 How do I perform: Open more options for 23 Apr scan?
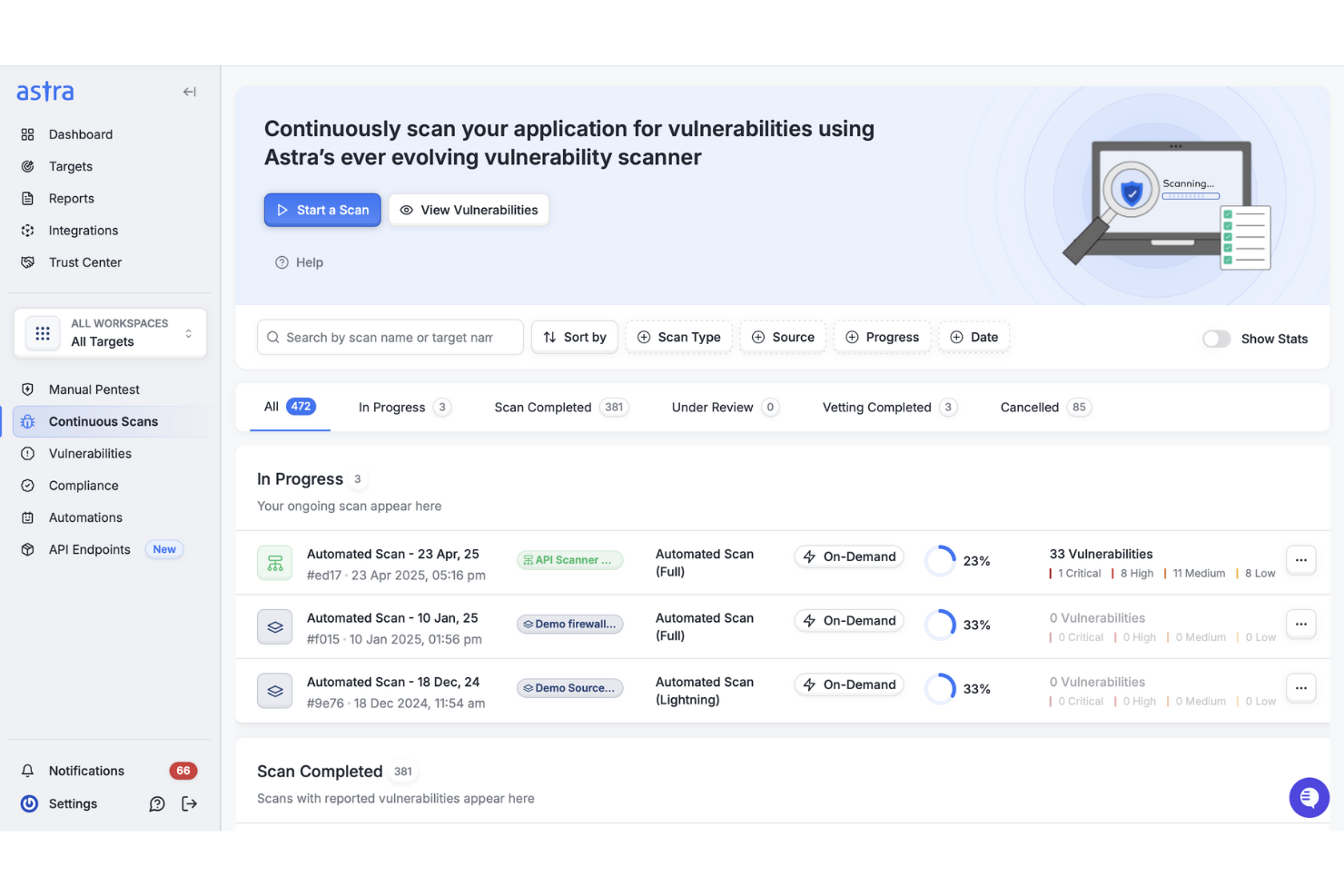[x=1301, y=560]
